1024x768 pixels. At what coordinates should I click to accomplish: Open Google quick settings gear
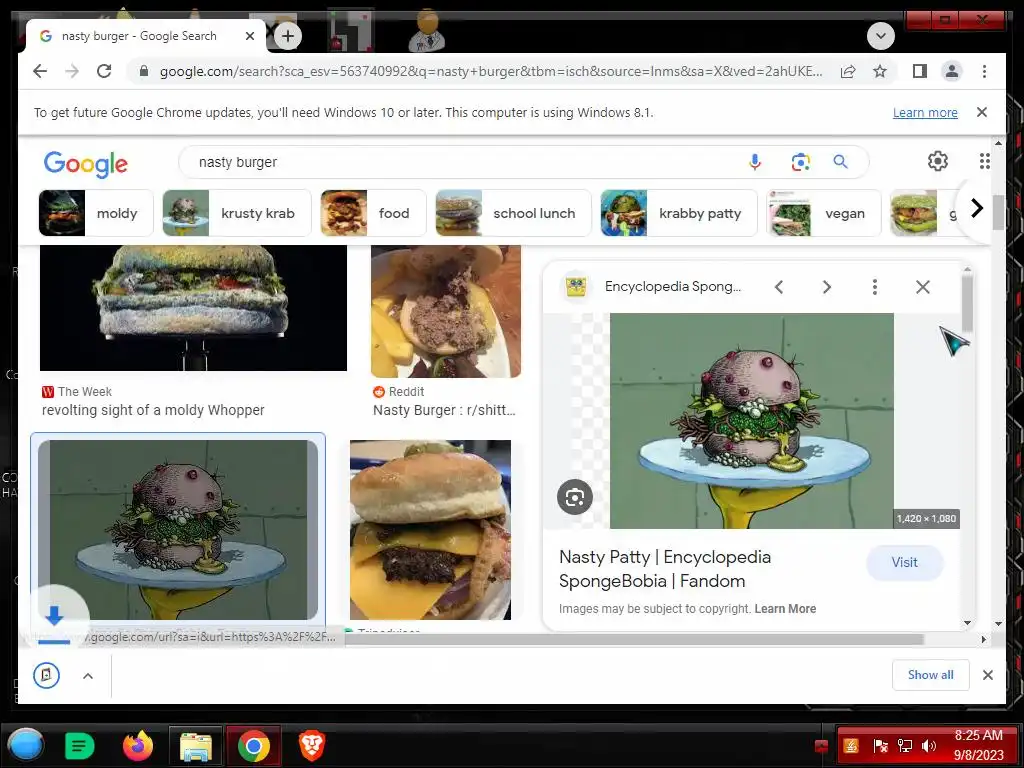[938, 161]
